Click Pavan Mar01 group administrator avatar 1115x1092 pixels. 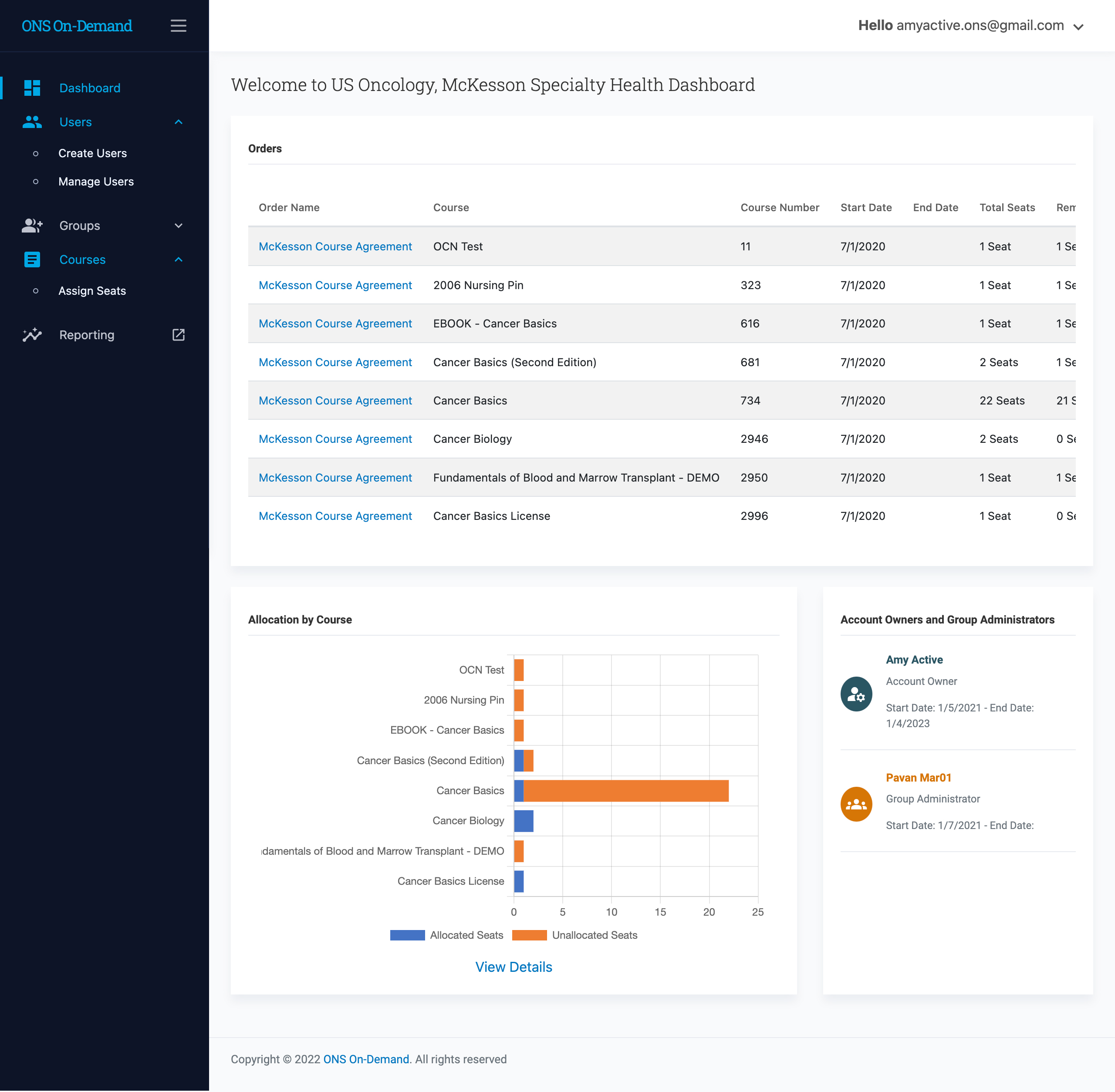click(x=856, y=804)
